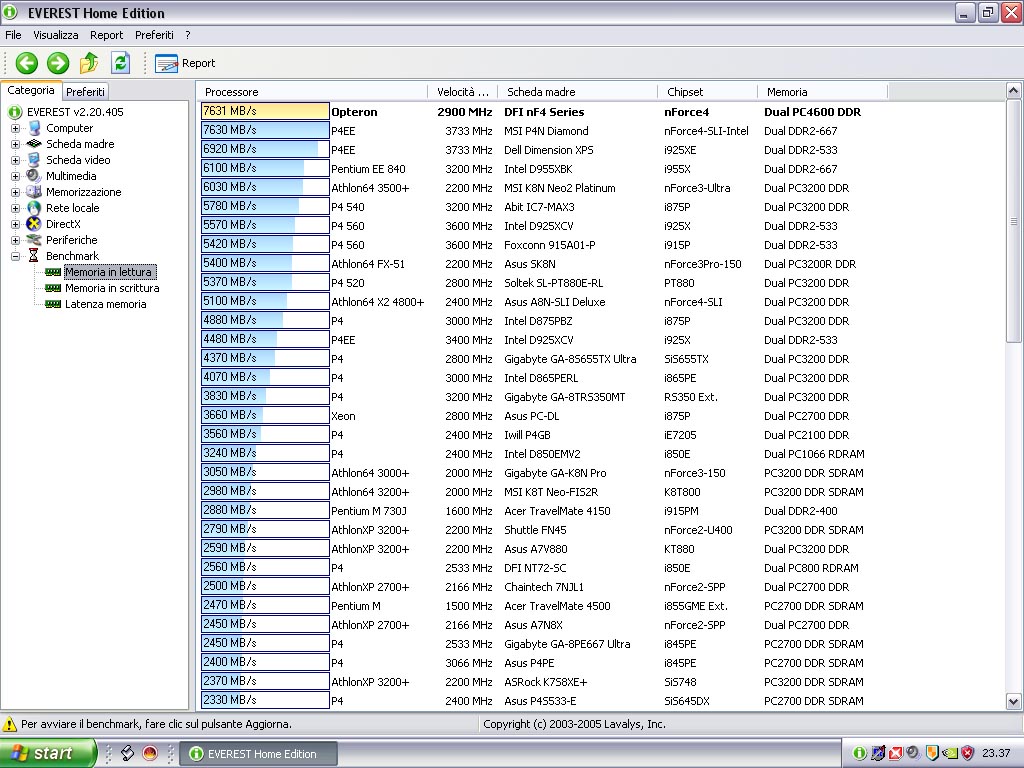Sort by the Scheda madre column header
1024x768 pixels.
(x=577, y=92)
